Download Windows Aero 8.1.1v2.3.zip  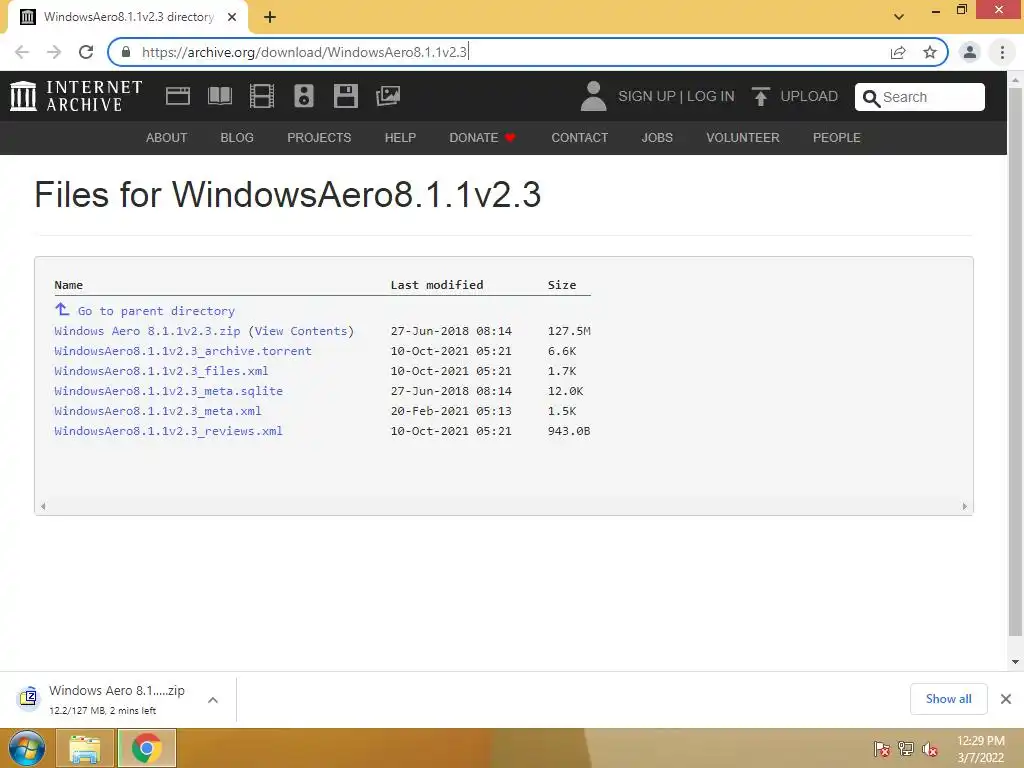[x=148, y=331]
